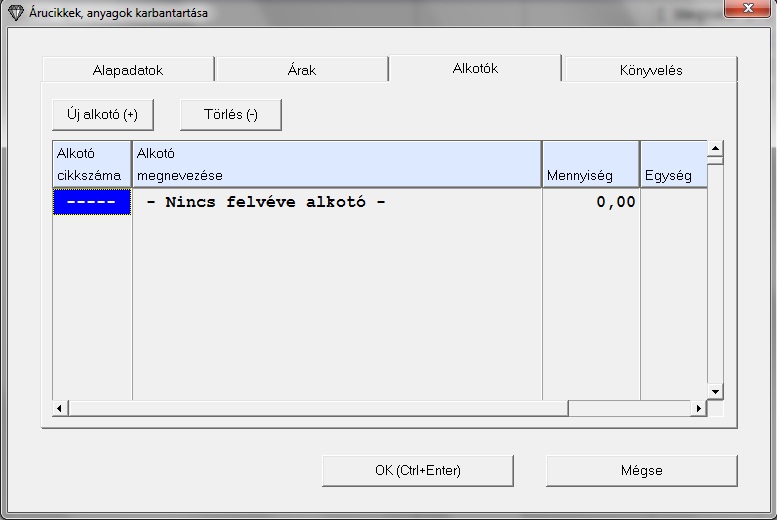
Task: Click the Egység column header
Action: [x=673, y=165]
